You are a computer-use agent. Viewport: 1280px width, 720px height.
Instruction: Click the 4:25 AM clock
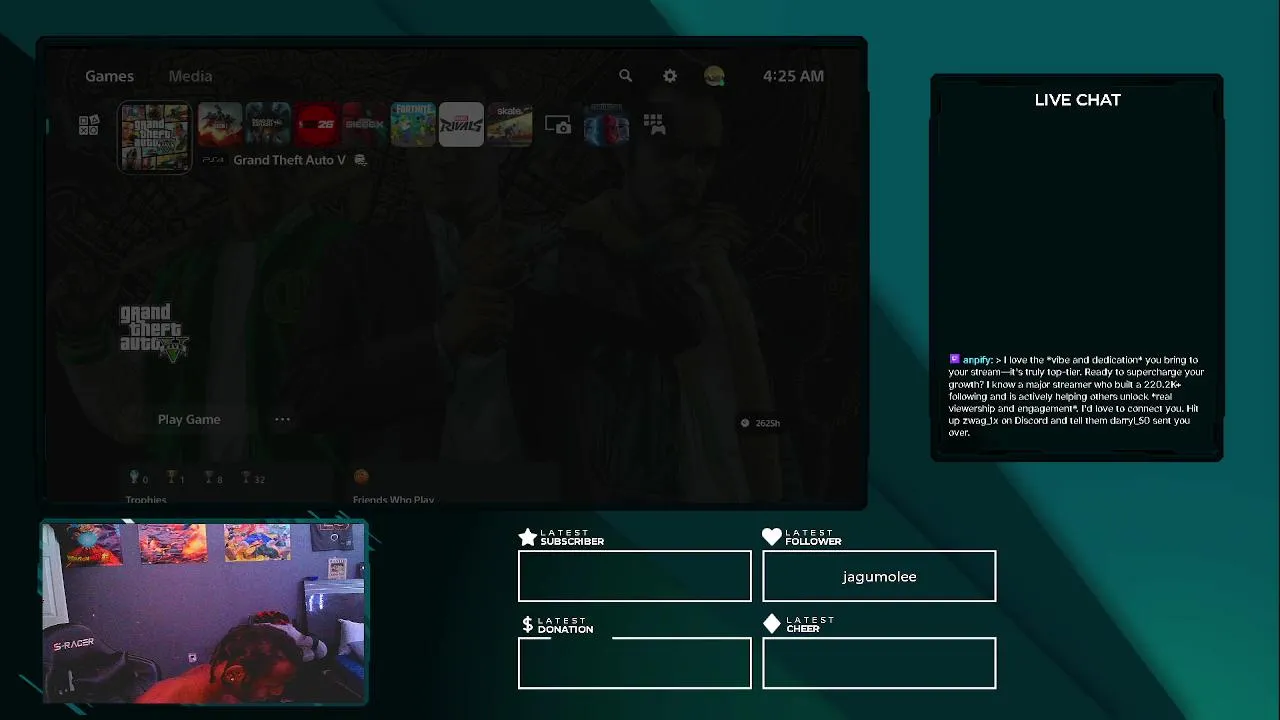coord(793,76)
